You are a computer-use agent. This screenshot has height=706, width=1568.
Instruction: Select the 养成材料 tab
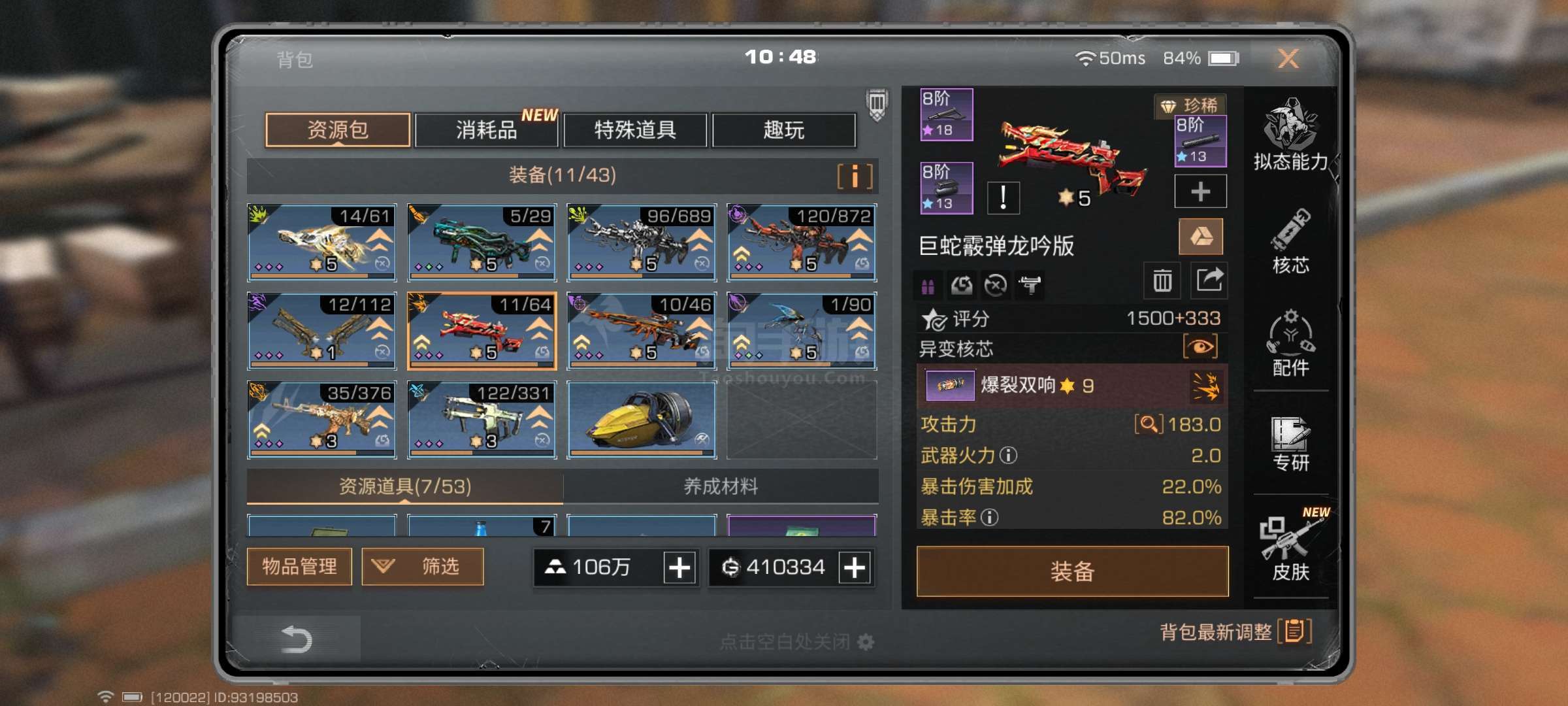[x=721, y=486]
